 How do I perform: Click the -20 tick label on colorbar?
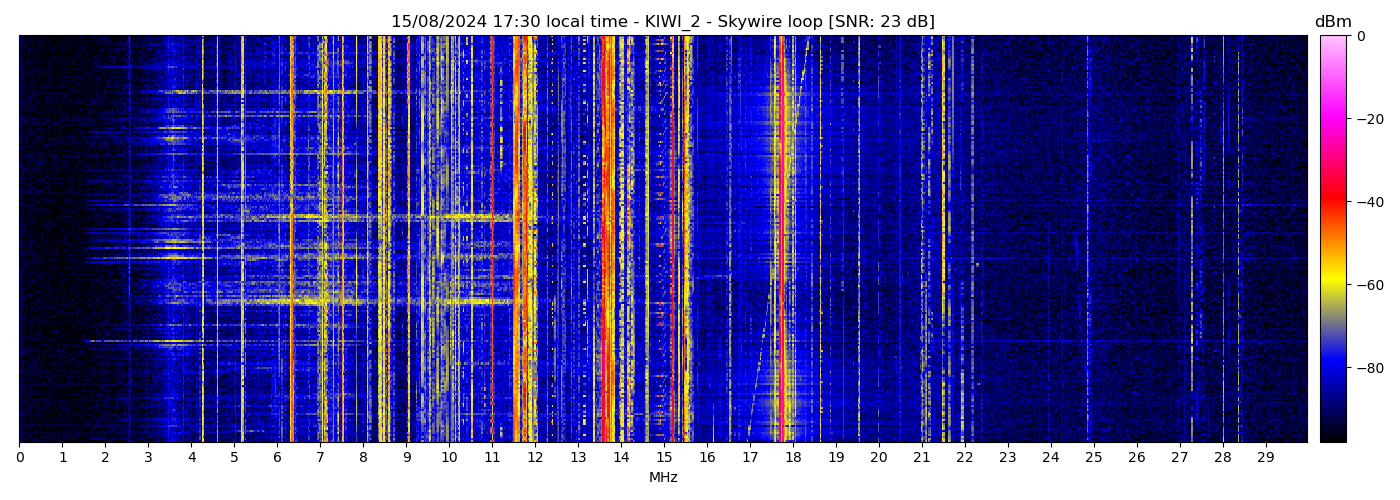click(1367, 119)
